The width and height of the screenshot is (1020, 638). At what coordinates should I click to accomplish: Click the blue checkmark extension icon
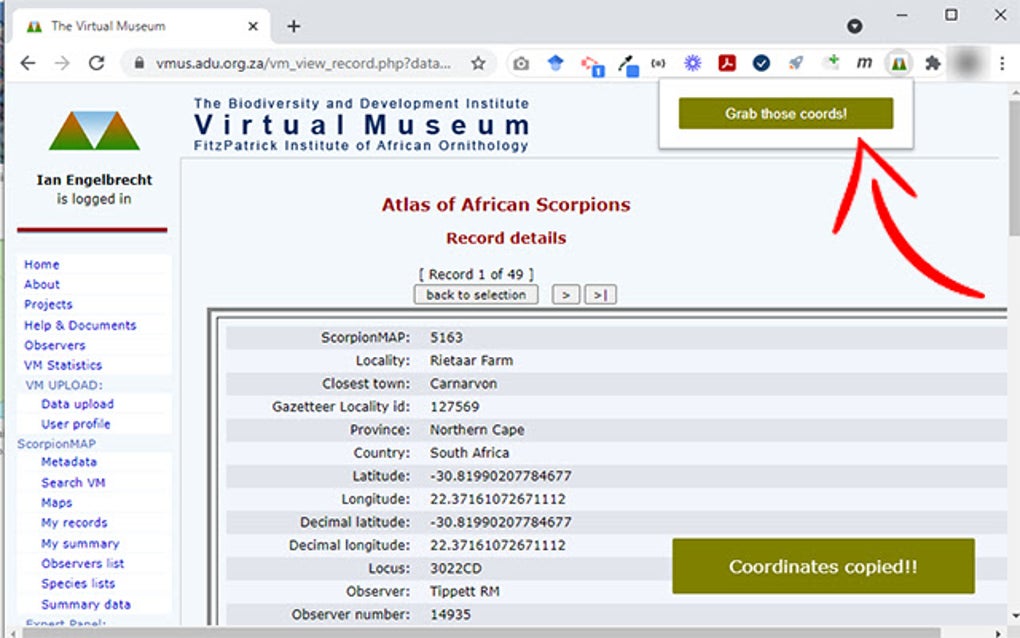tap(760, 62)
